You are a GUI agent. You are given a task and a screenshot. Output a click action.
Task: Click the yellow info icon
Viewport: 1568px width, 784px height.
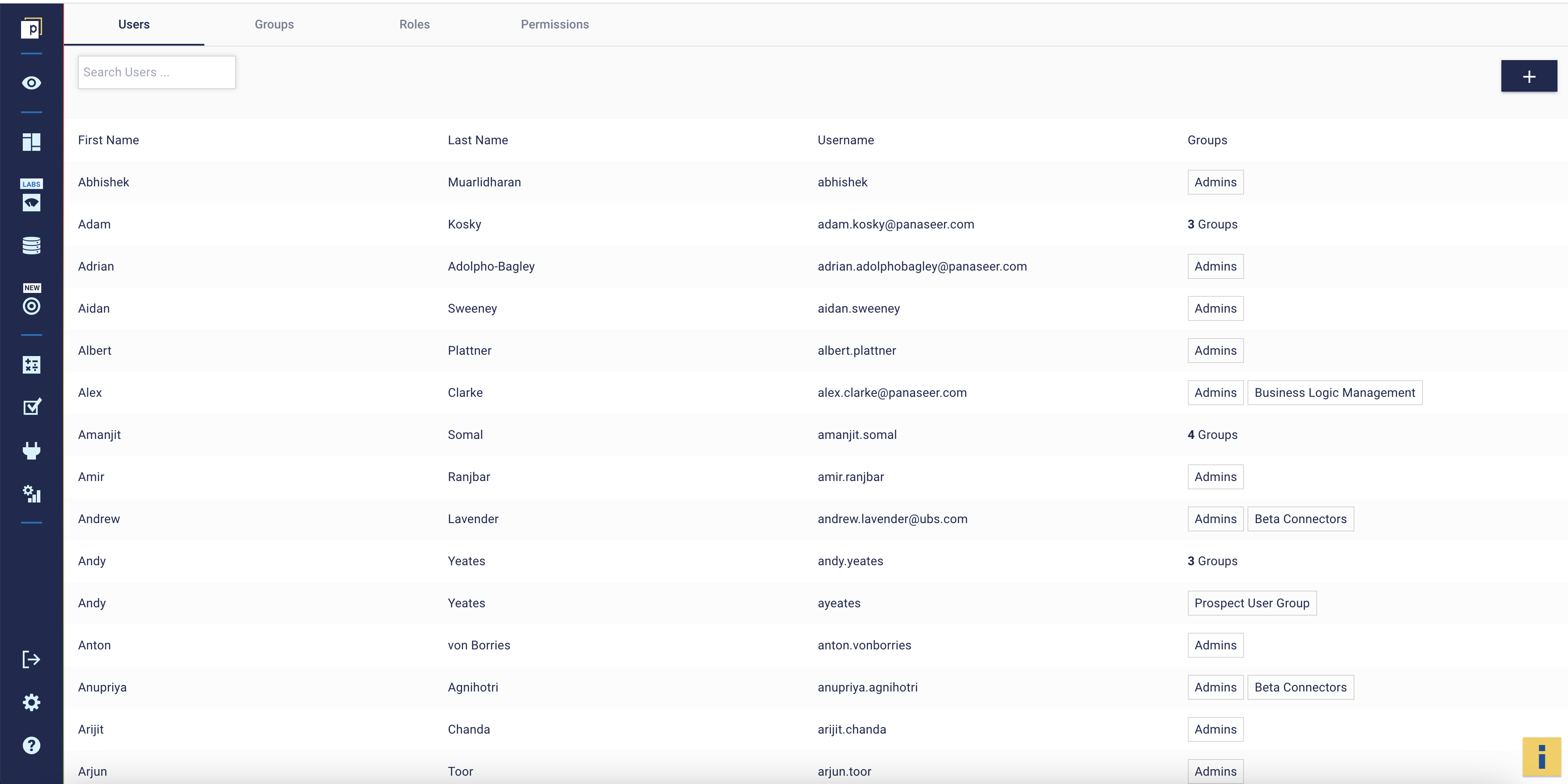pyautogui.click(x=1542, y=757)
